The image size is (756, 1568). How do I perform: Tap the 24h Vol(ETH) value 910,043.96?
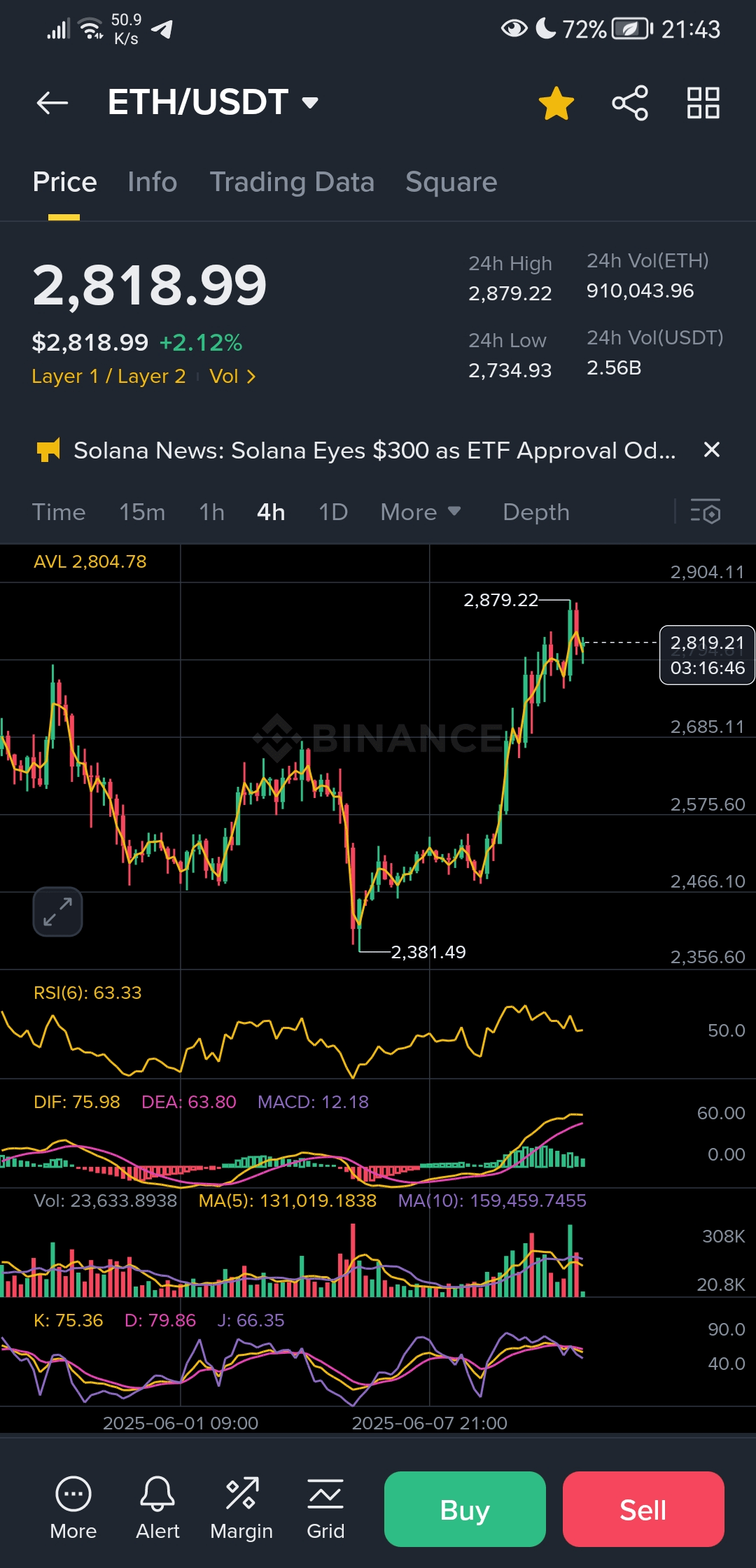coord(640,290)
